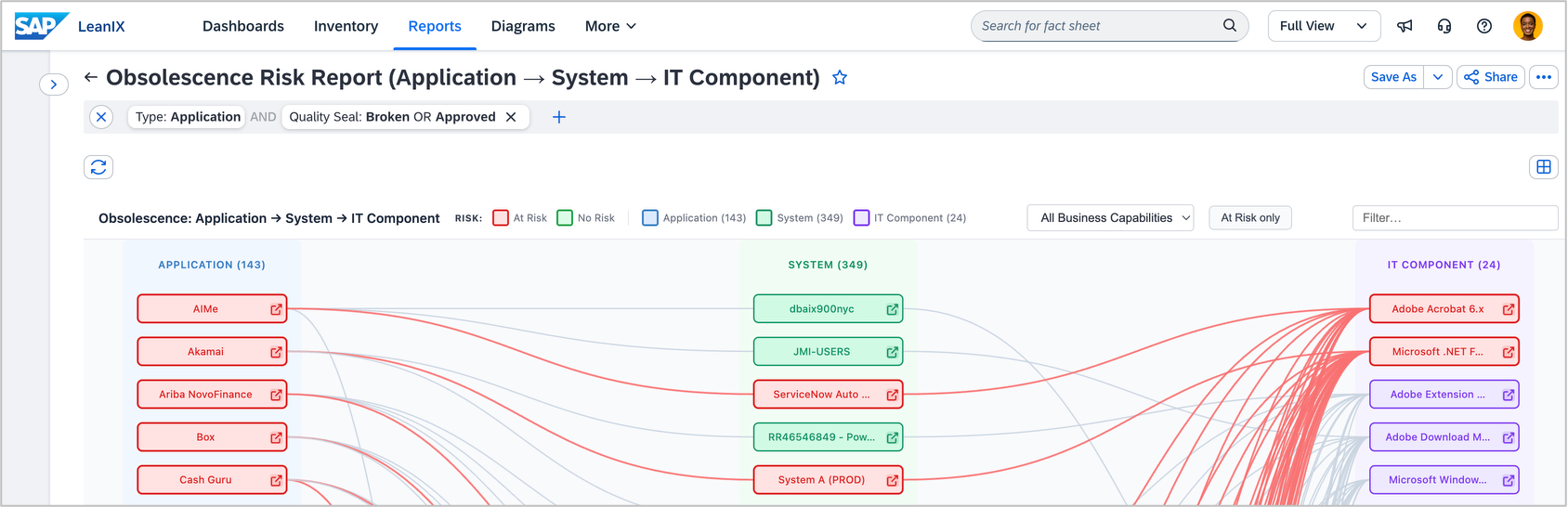Viewport: 1568px width, 507px height.
Task: Refresh the report with the reload icon
Action: pyautogui.click(x=98, y=167)
